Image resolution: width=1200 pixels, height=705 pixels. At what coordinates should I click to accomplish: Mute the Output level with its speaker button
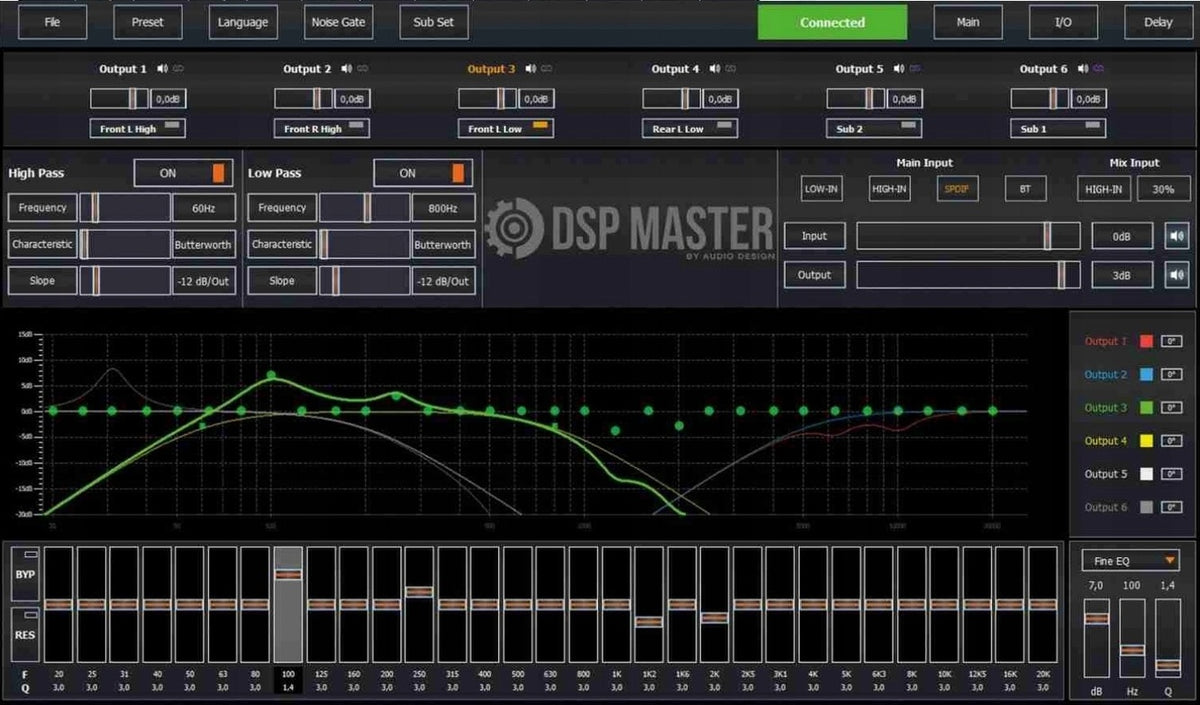1176,275
